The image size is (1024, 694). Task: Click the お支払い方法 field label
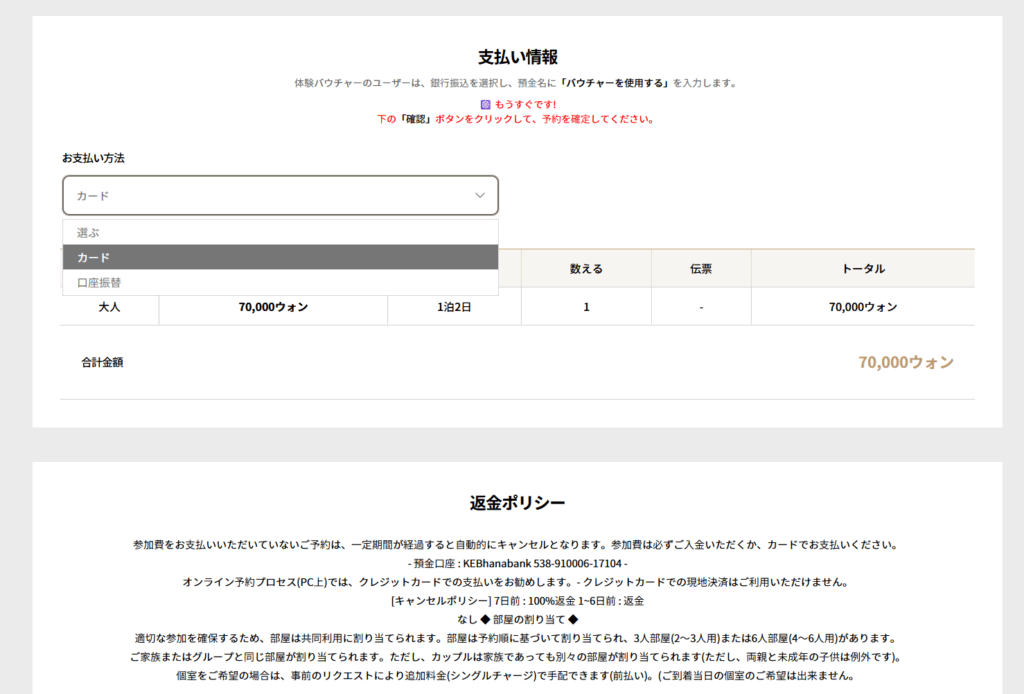tap(93, 158)
